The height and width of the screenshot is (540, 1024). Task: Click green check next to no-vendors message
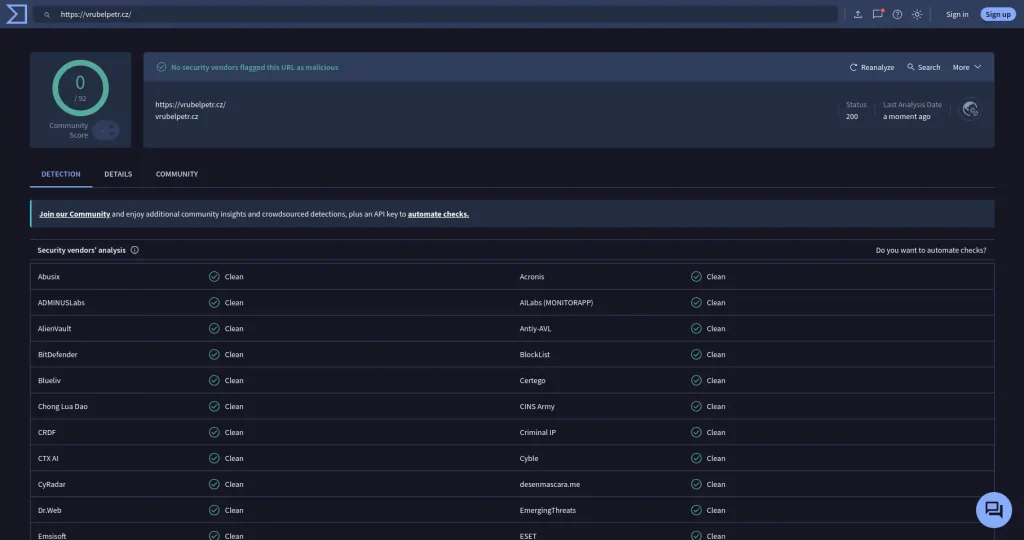pos(161,67)
